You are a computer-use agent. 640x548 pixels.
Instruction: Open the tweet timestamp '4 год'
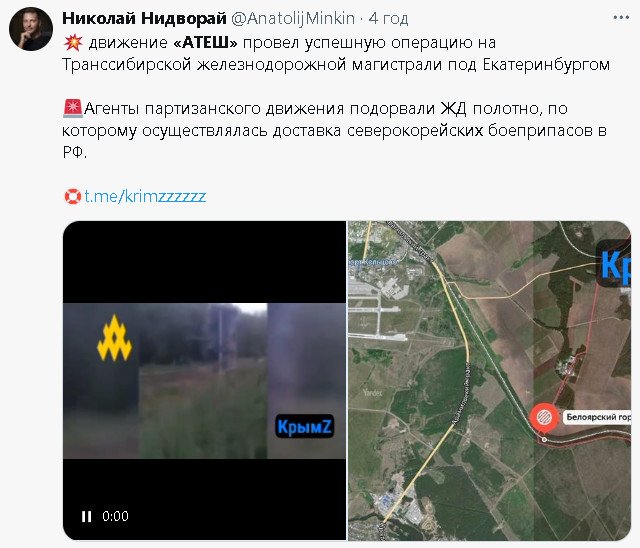pyautogui.click(x=388, y=18)
